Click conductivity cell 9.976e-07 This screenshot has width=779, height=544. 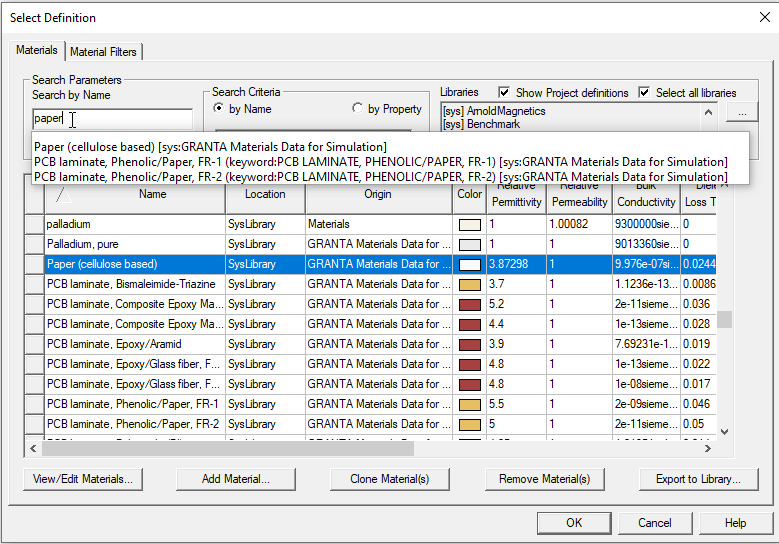646,264
